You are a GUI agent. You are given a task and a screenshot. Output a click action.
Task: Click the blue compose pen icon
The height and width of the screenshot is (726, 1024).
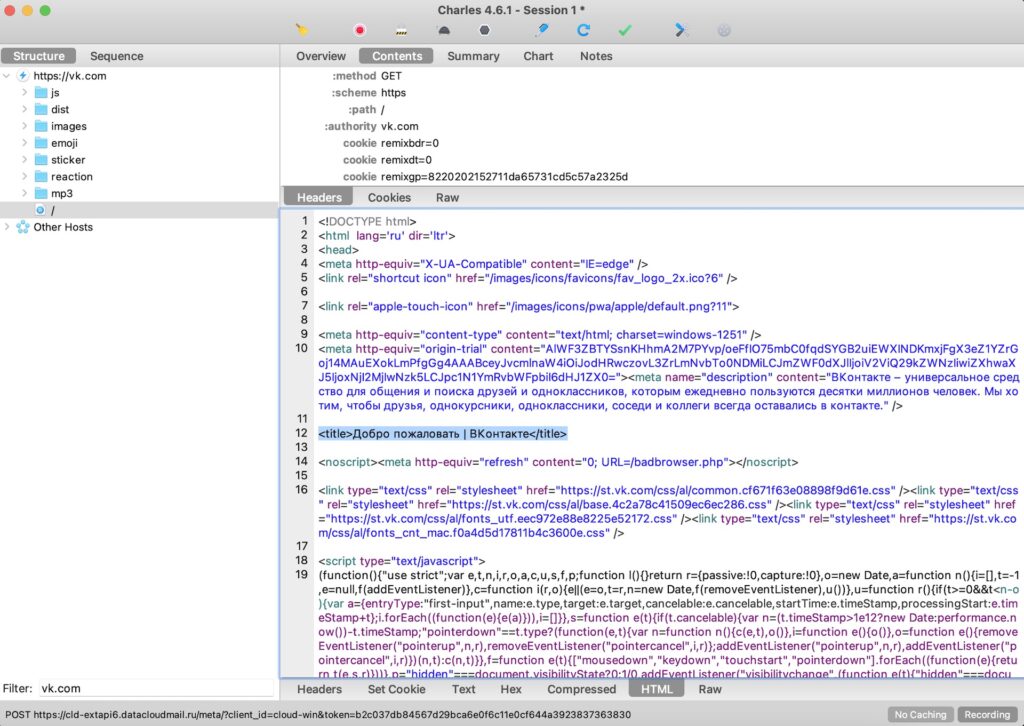(543, 30)
